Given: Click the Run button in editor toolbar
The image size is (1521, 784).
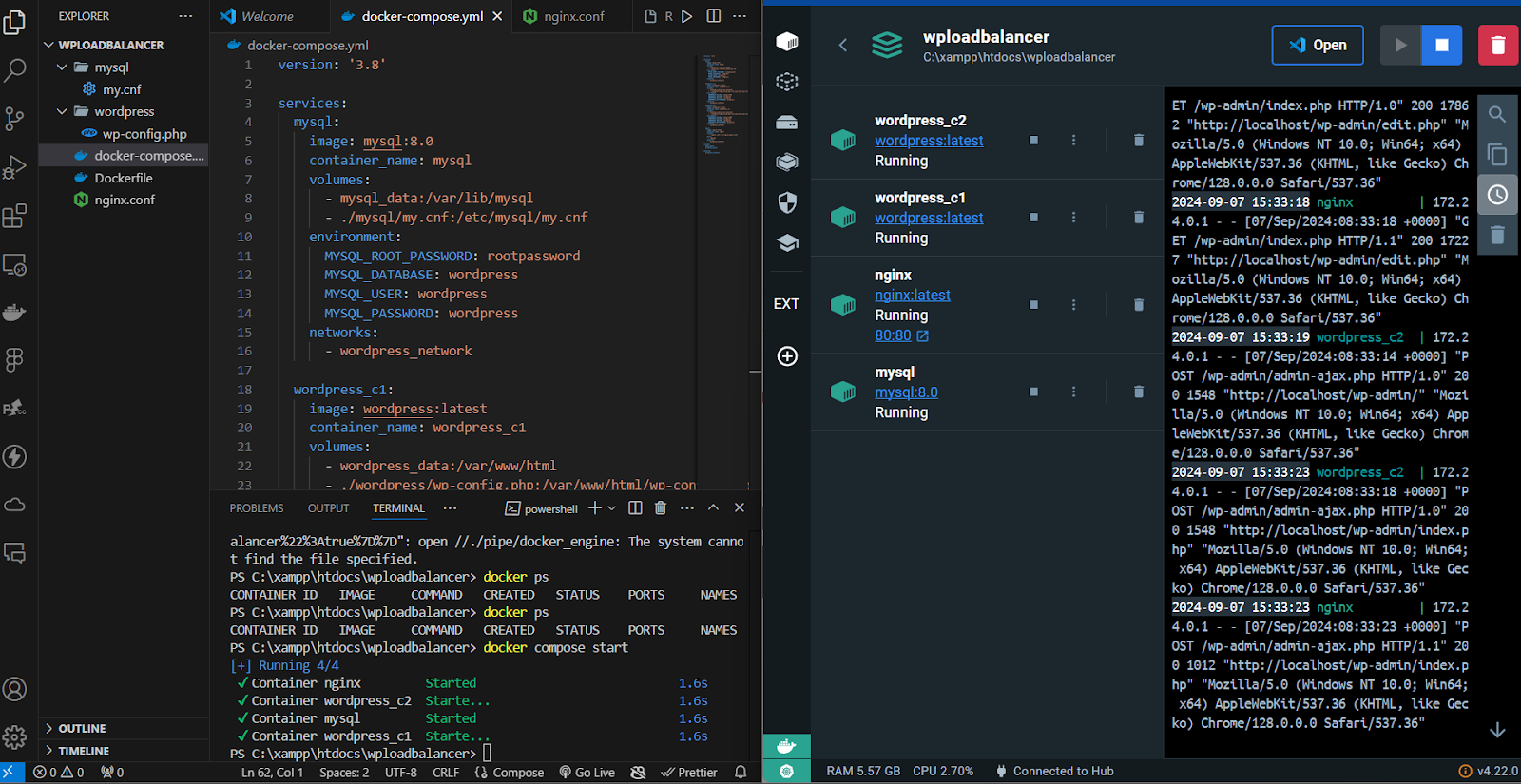Looking at the screenshot, I should tap(687, 16).
